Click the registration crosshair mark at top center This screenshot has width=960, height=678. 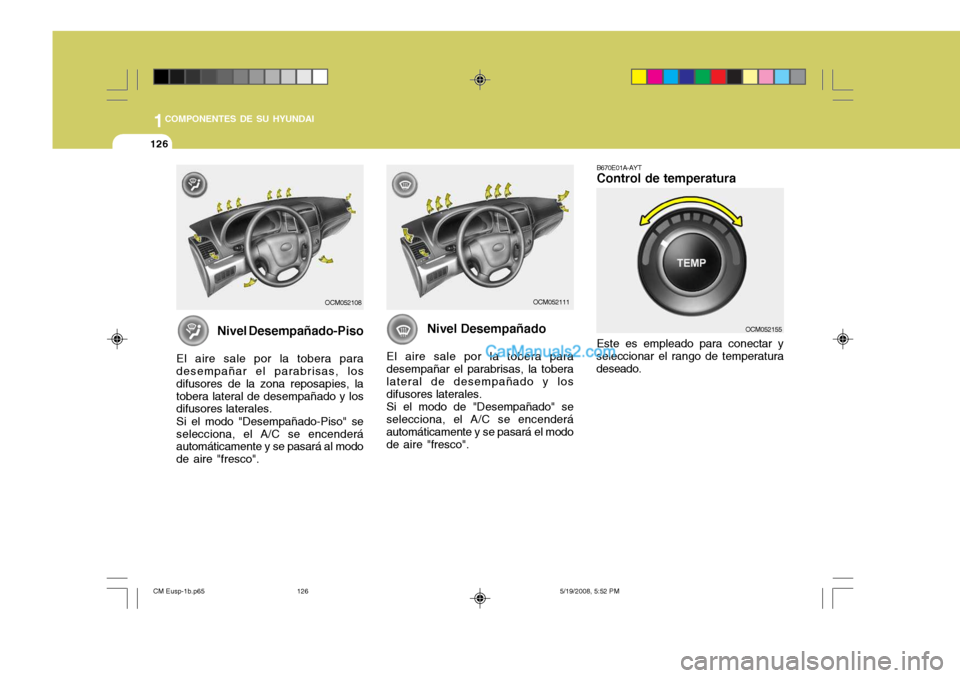480,80
